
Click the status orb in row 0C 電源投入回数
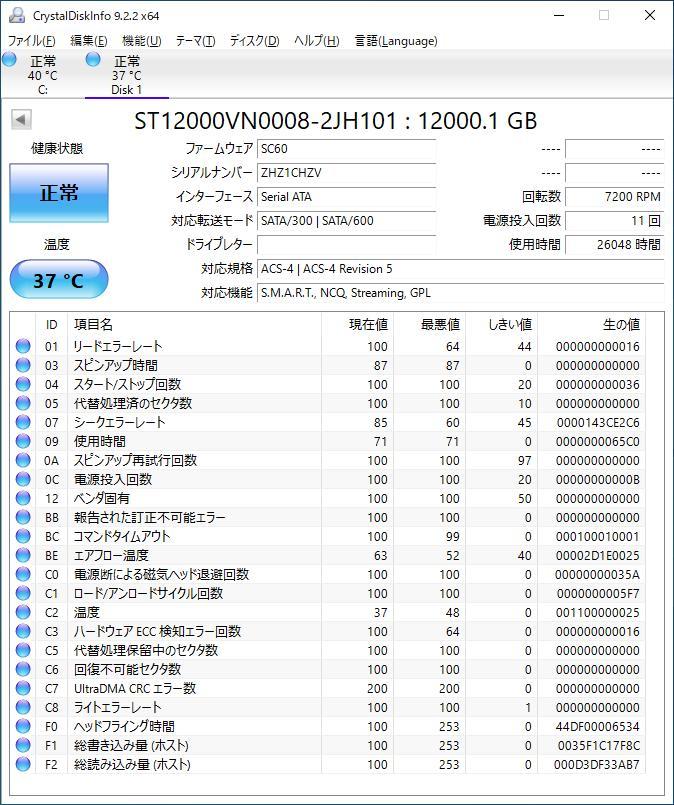(x=23, y=479)
